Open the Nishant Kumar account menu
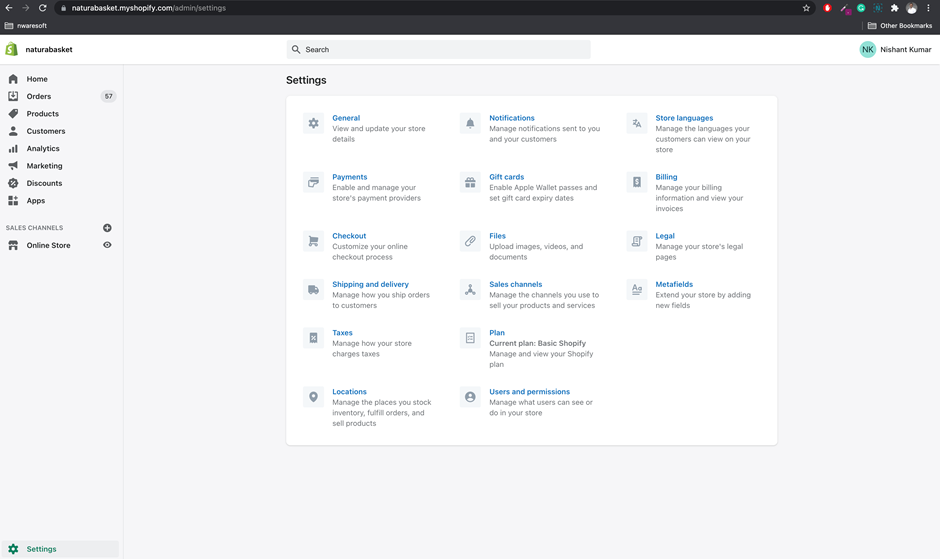Viewport: 940px width, 559px height. [895, 49]
